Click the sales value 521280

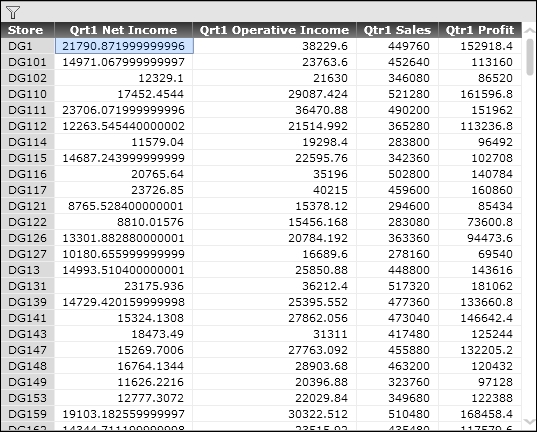397,94
